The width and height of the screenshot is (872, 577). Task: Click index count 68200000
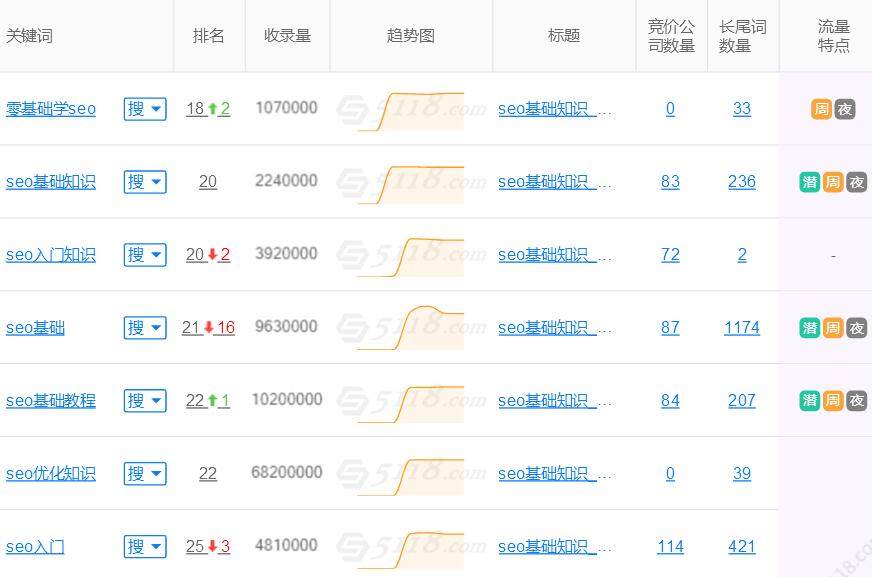click(287, 472)
